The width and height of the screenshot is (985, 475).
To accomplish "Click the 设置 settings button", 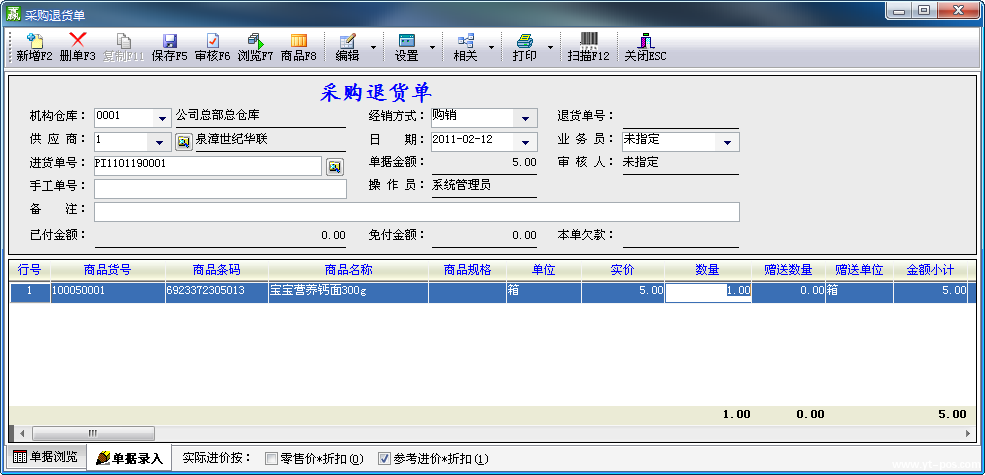I will (x=406, y=47).
